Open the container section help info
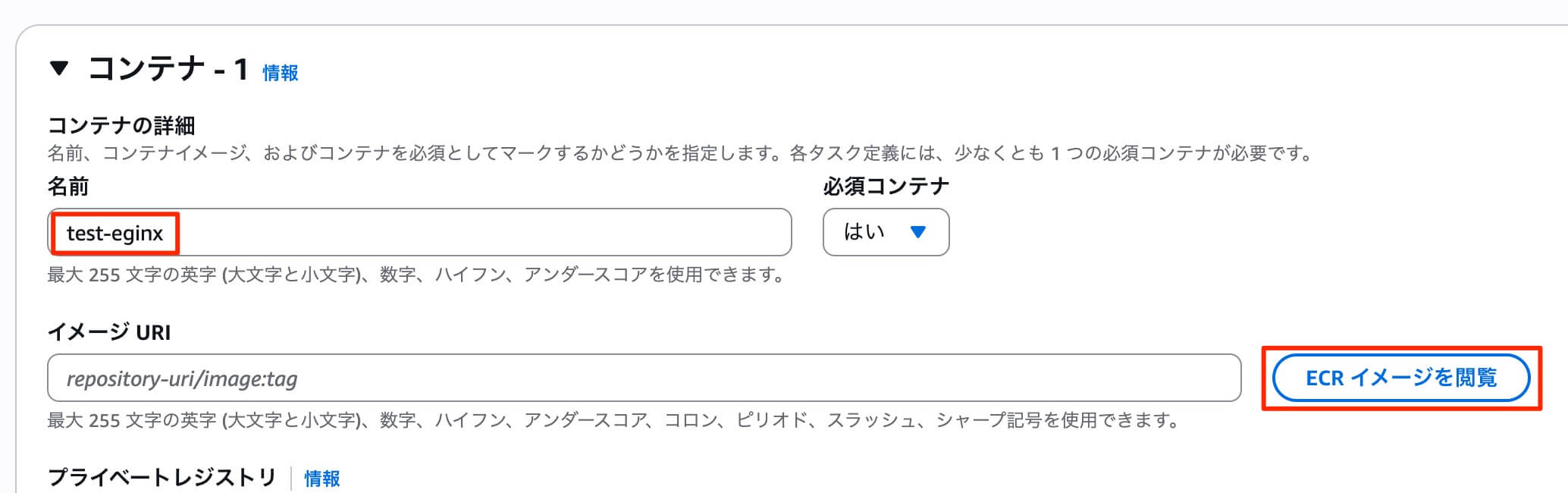This screenshot has width=1568, height=493. [278, 73]
